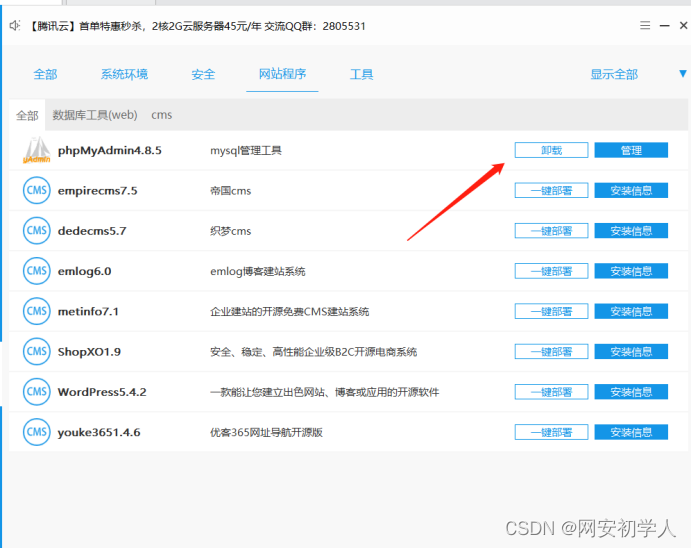Click 一键部署 for metinfo7.1
The width and height of the screenshot is (692, 548).
click(x=551, y=312)
